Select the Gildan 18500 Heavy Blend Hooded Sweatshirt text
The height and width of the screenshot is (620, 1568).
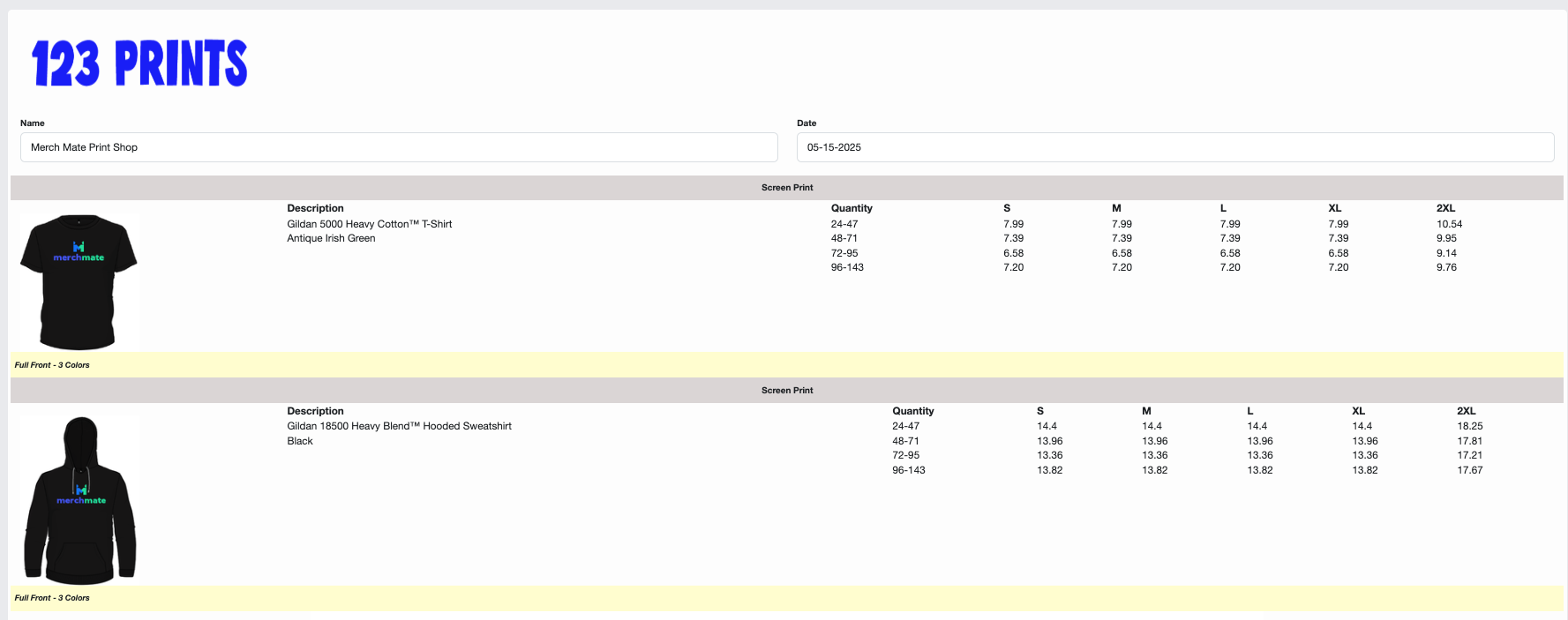pos(399,426)
